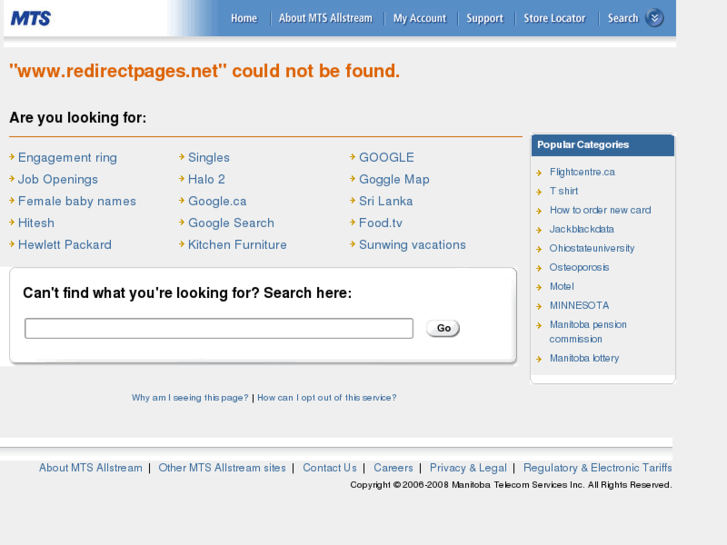727x545 pixels.
Task: Follow the Engagement ring link
Action: (67, 158)
